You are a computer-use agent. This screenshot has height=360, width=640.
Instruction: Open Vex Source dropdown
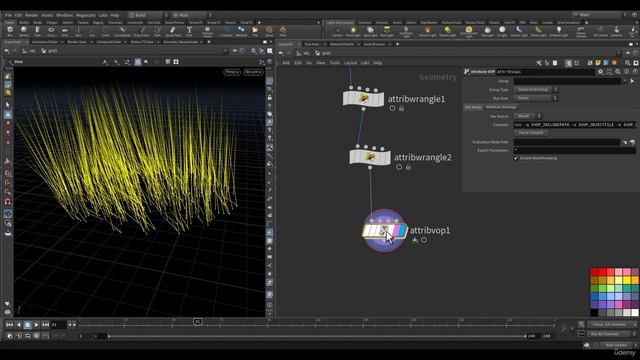(527, 116)
